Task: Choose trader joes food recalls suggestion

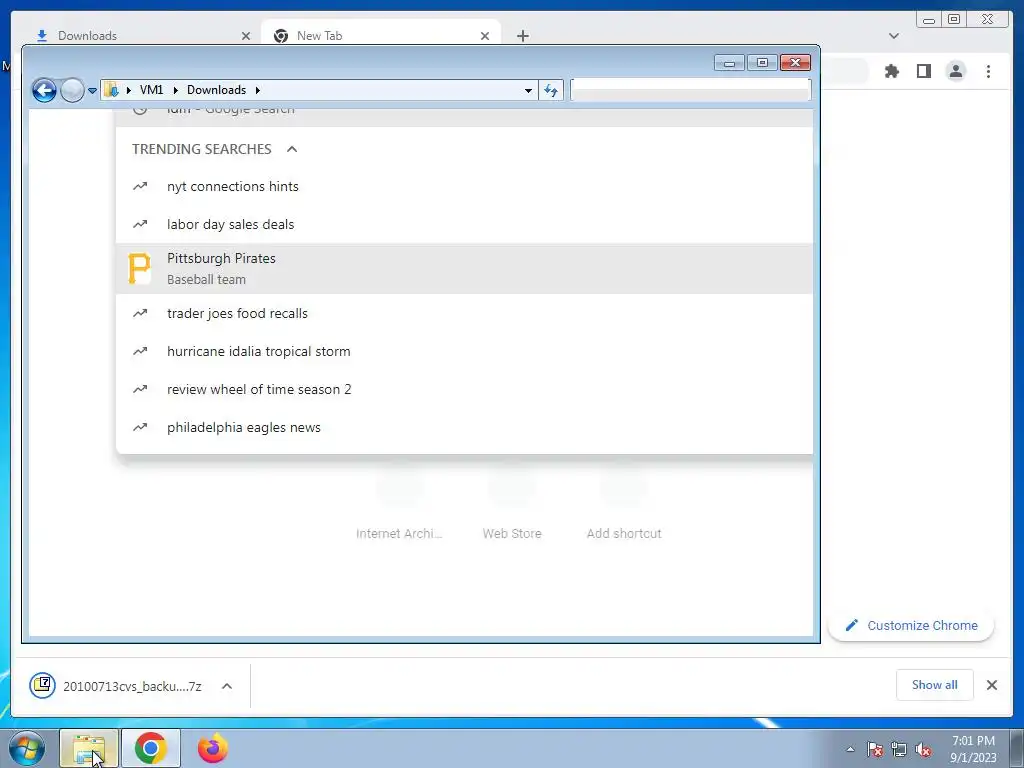Action: tap(464, 313)
